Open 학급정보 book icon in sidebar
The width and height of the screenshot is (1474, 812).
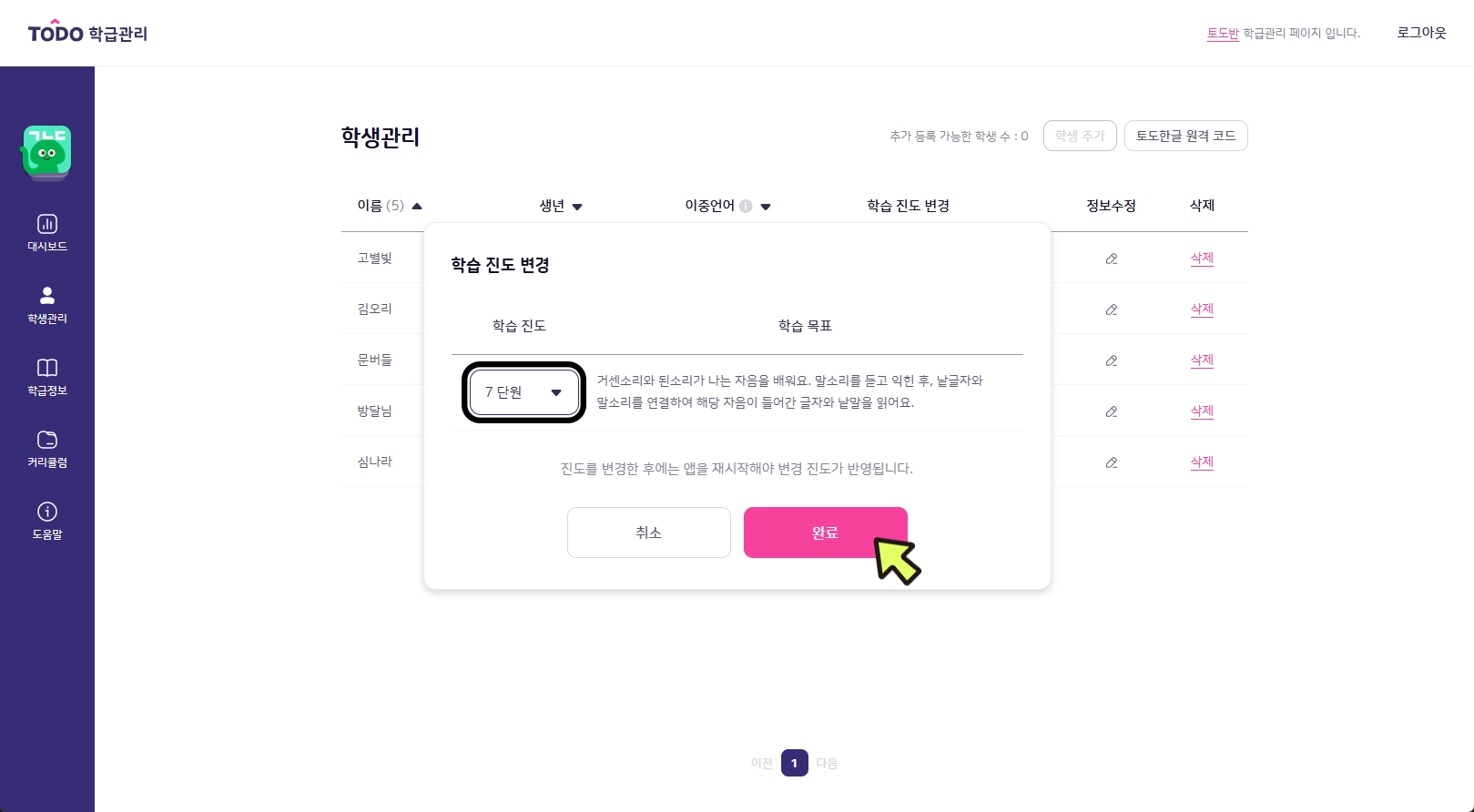[47, 368]
